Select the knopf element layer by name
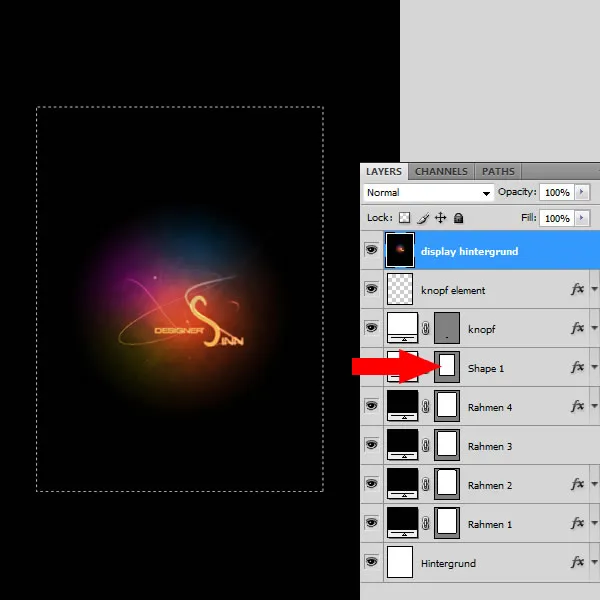 click(453, 291)
